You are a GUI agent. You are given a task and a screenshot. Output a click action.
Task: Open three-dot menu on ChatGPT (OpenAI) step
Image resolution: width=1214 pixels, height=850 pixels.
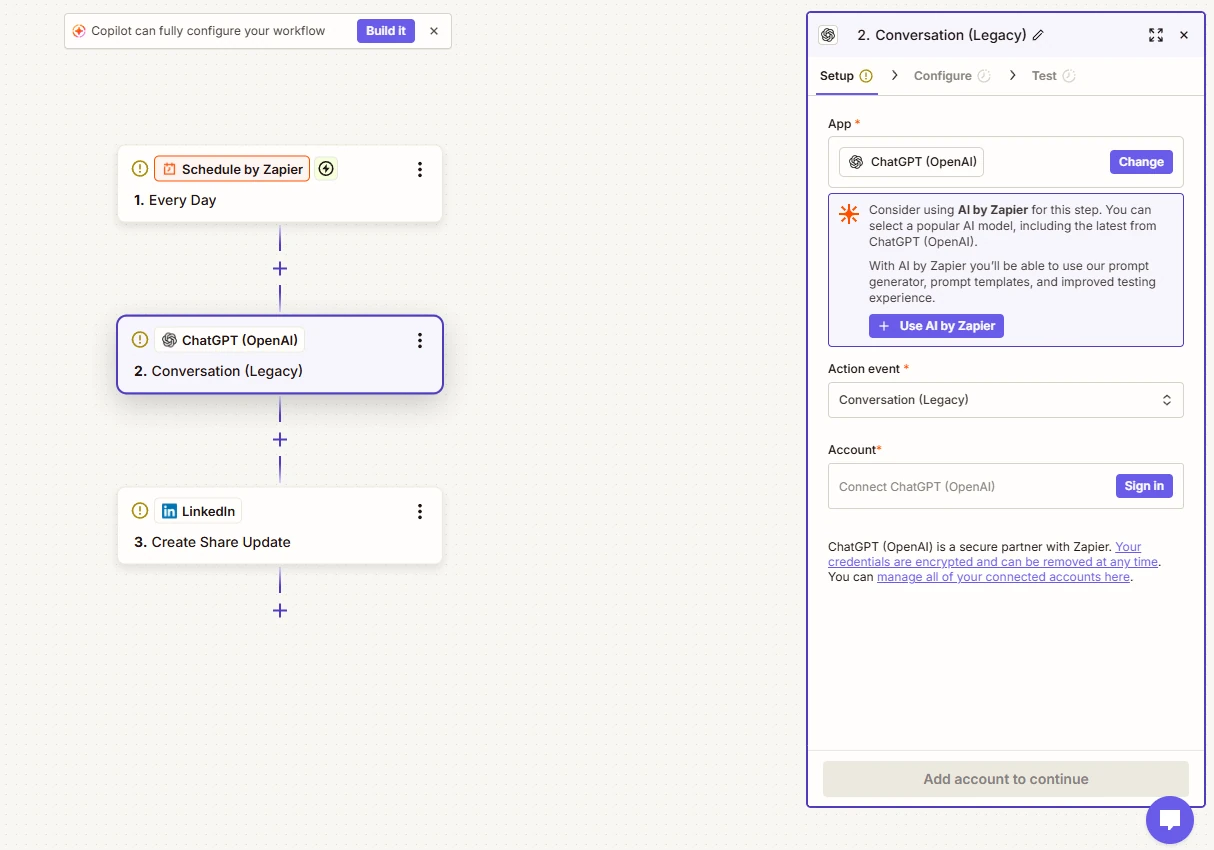coord(420,340)
